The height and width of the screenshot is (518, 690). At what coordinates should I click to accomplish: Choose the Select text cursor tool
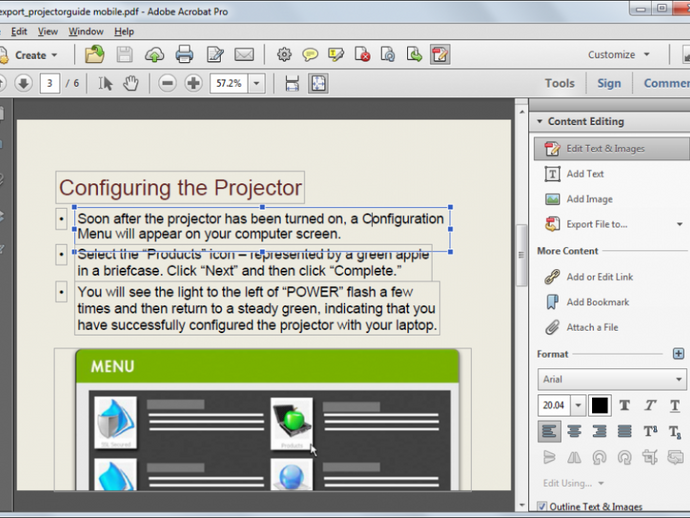(x=105, y=83)
